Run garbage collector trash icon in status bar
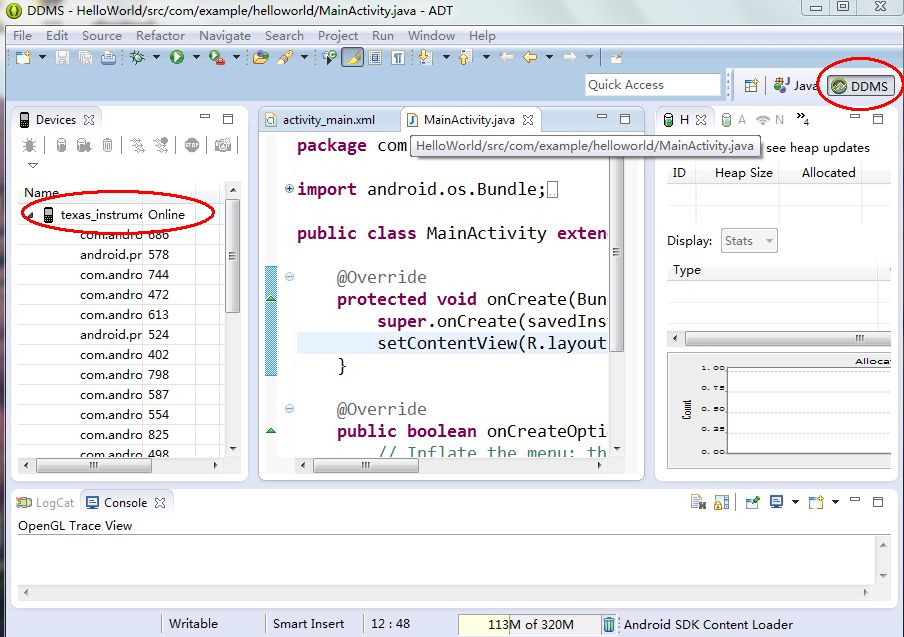Viewport: 904px width, 637px height. point(609,624)
